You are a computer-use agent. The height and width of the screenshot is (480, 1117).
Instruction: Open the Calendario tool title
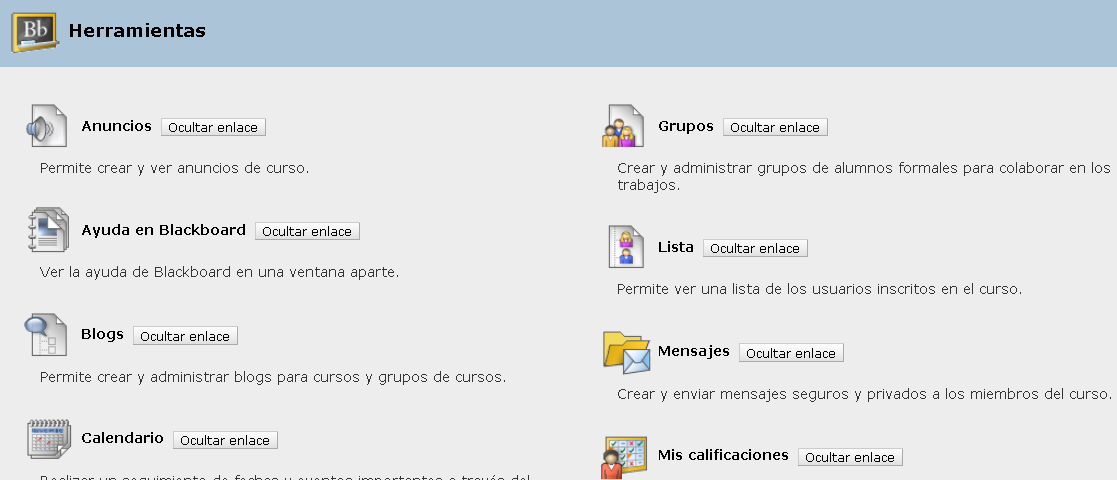click(x=122, y=438)
